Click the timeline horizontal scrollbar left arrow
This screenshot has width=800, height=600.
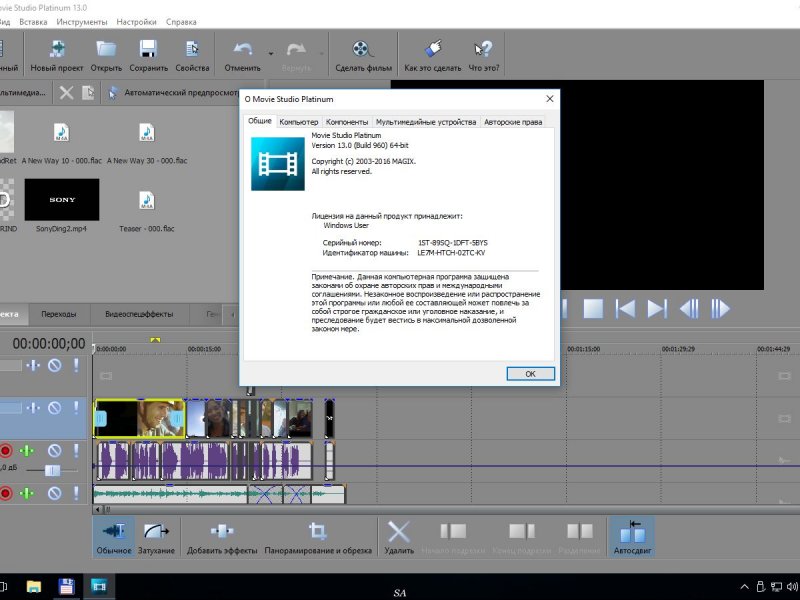(97, 509)
